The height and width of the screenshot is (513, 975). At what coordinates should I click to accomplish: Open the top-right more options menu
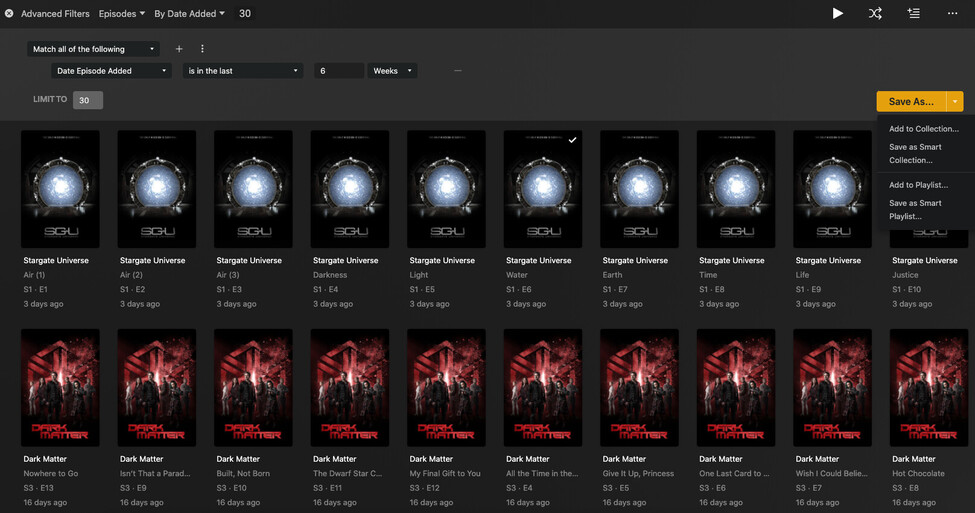click(x=952, y=13)
